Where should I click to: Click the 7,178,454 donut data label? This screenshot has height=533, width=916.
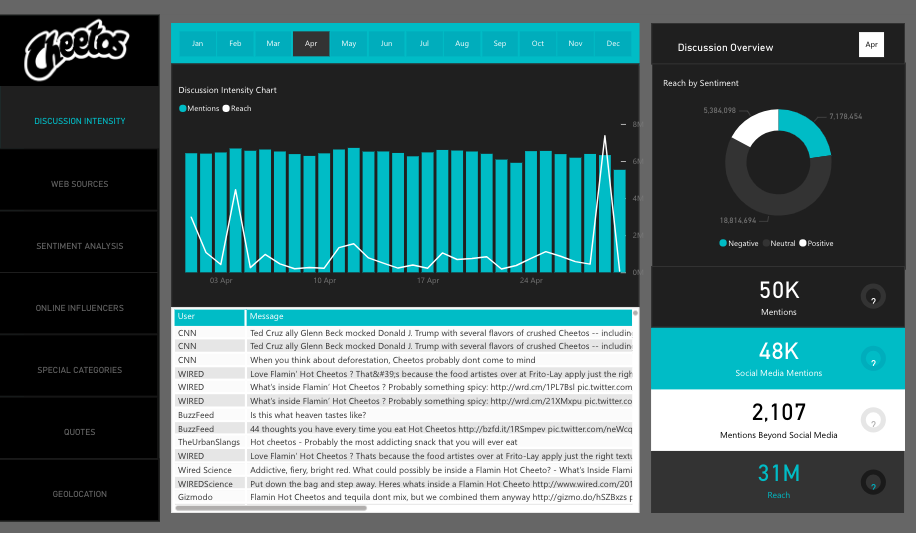coord(845,116)
